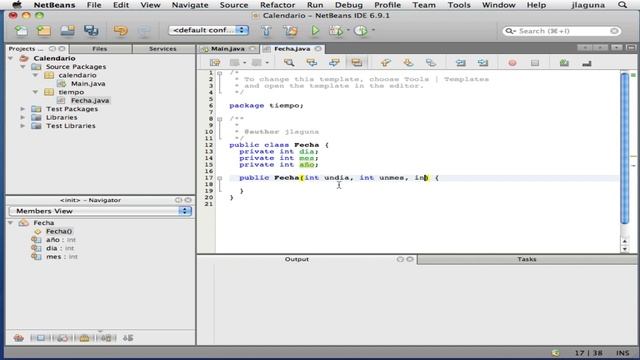Click the Profile Main Project icon
This screenshot has height=360, width=640.
(x=360, y=31)
